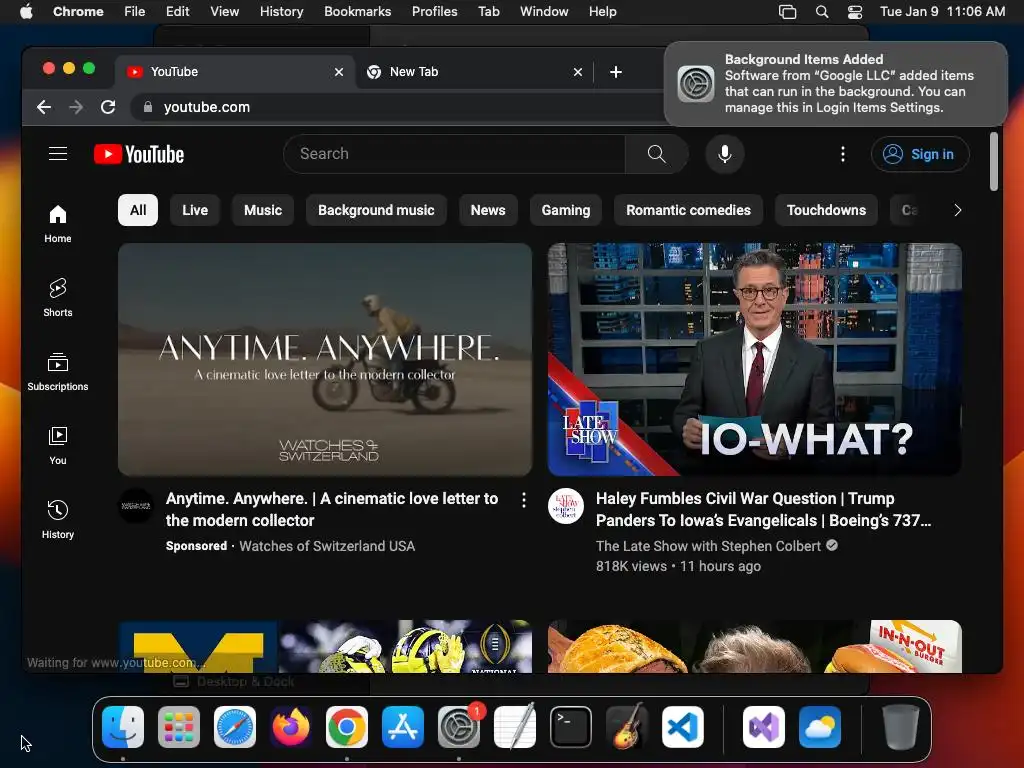Viewport: 1024px width, 768px height.
Task: Launch Safari from the Dock
Action: 235,727
